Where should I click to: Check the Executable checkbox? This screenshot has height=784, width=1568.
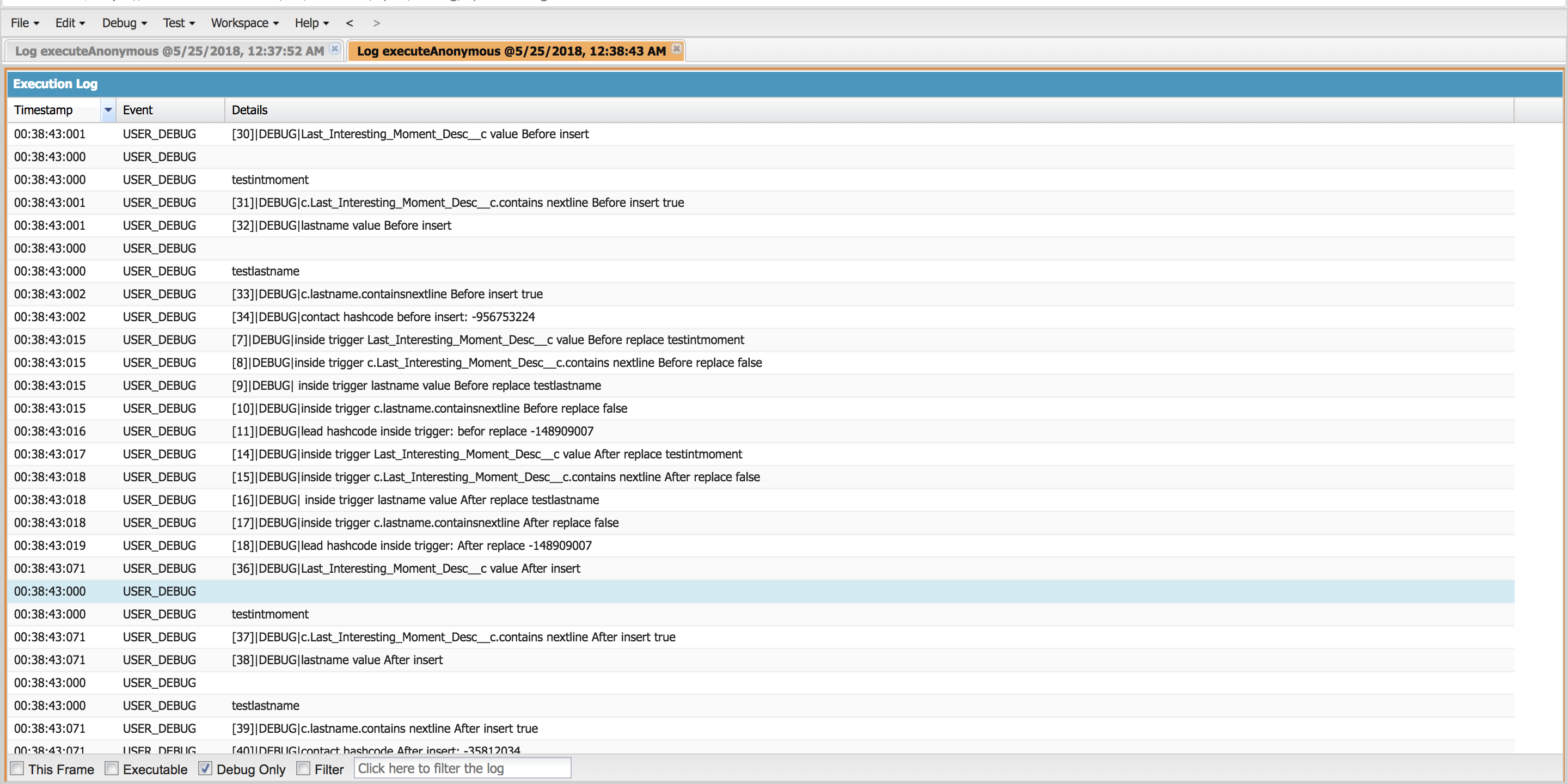[x=112, y=768]
